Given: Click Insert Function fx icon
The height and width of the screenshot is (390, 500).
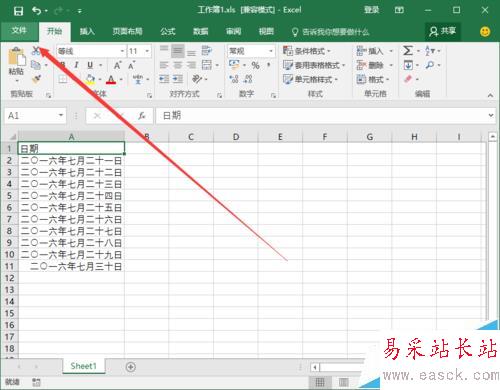Looking at the screenshot, I should (x=142, y=116).
